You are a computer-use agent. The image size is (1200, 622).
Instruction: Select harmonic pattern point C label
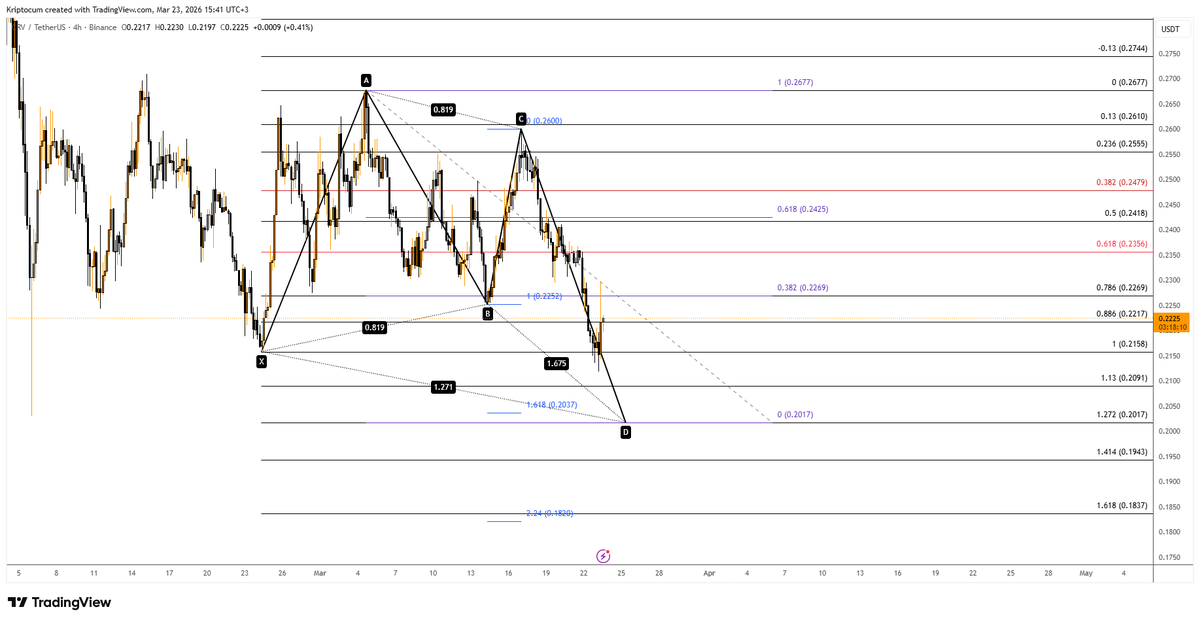coord(520,119)
